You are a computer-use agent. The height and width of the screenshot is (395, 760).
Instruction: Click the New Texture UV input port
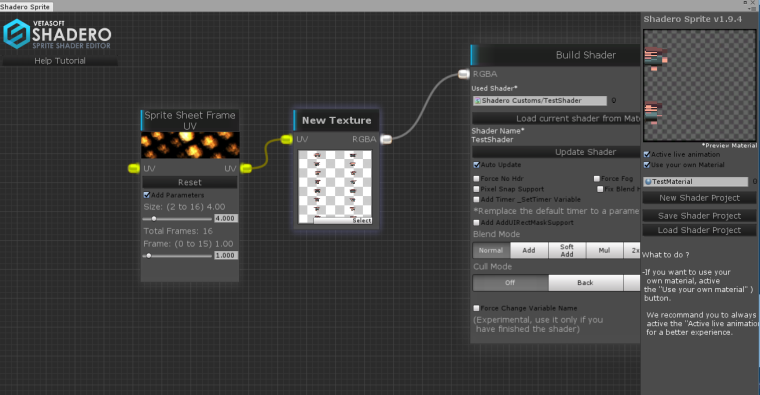286,140
